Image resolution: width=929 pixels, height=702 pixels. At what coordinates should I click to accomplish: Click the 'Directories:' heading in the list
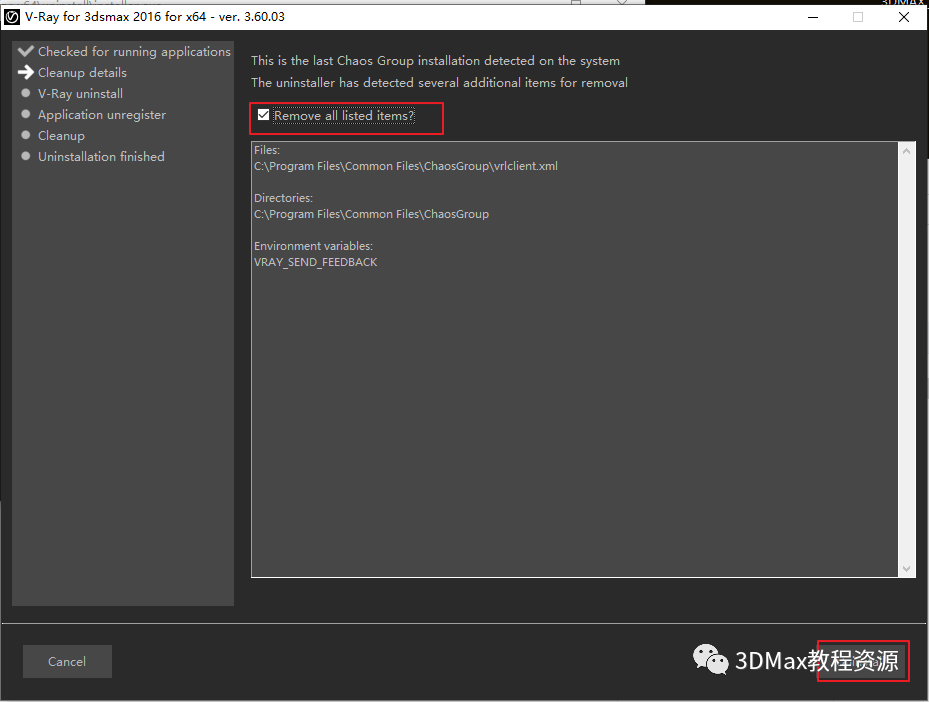pyautogui.click(x=283, y=198)
